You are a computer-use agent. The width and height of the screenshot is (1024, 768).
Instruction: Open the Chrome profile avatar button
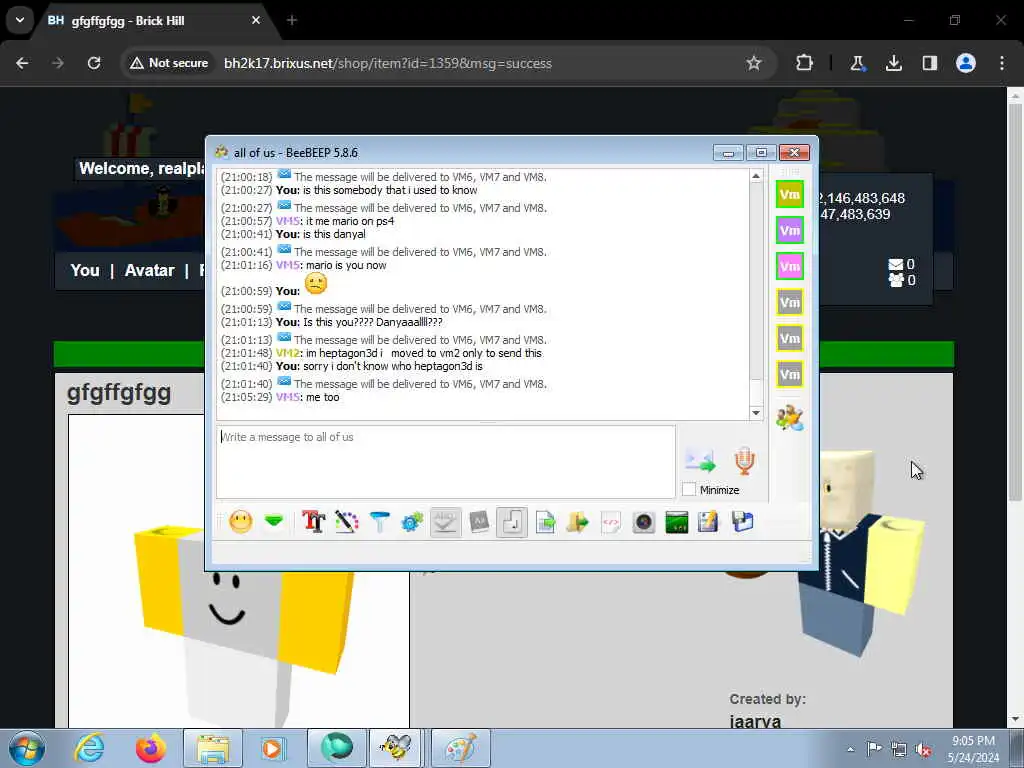click(x=966, y=63)
